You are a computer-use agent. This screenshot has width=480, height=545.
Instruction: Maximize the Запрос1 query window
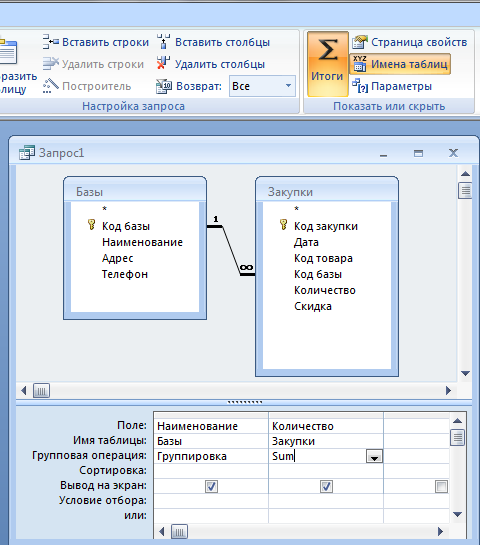point(418,153)
